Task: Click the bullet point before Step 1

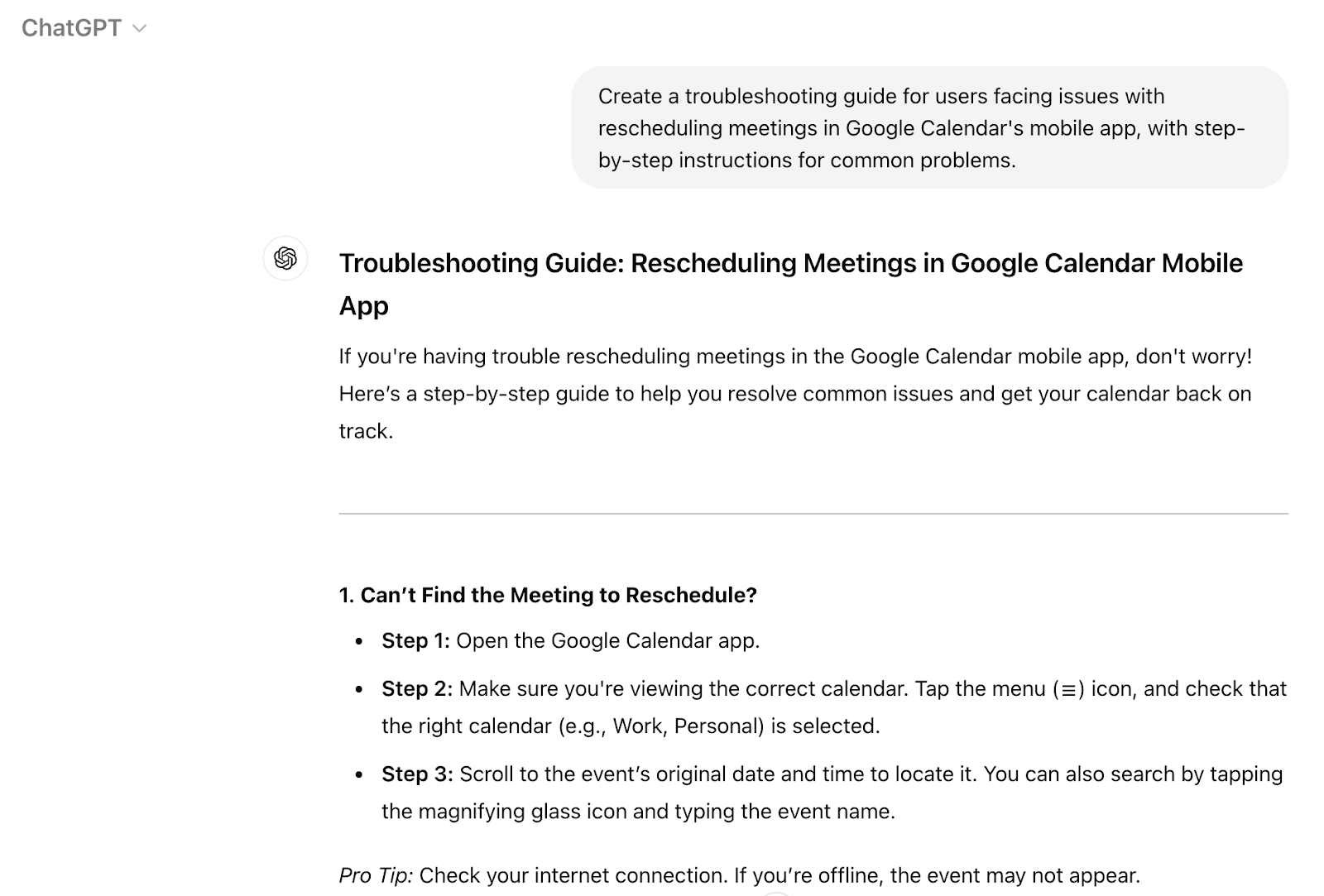Action: (x=359, y=642)
